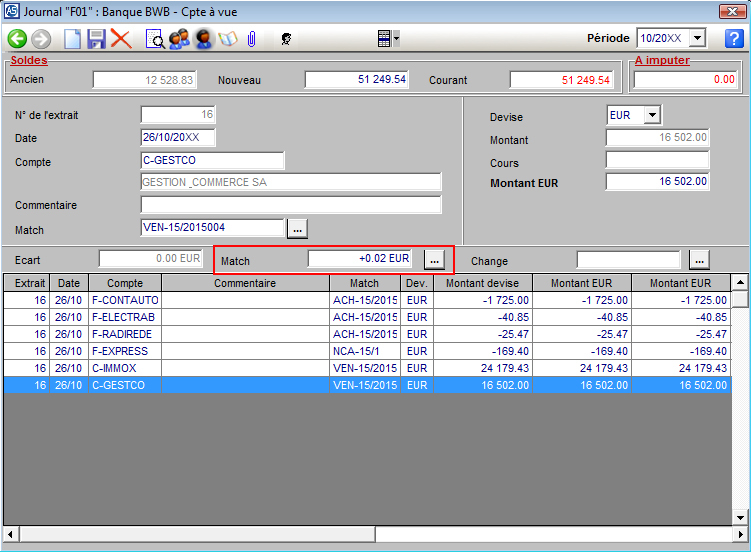Click the green back arrow icon
This screenshot has height=552, width=751.
coord(17,39)
